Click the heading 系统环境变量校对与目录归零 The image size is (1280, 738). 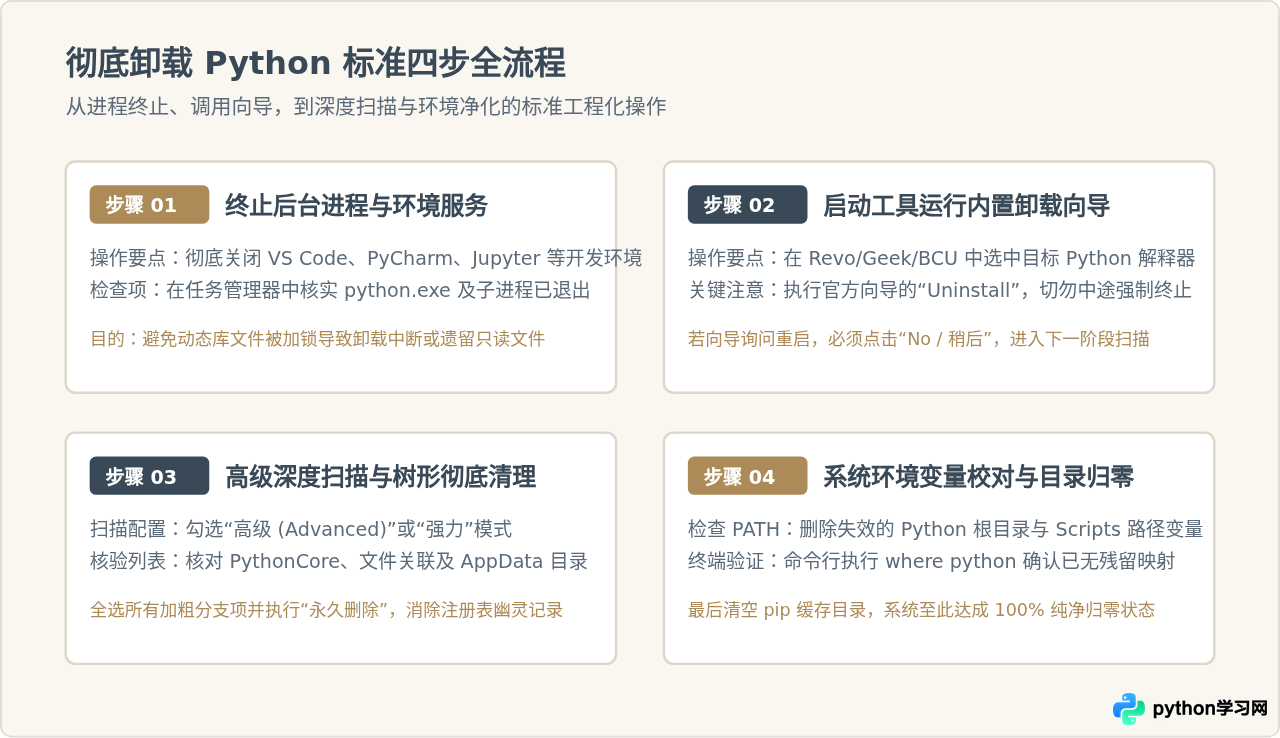[x=978, y=477]
